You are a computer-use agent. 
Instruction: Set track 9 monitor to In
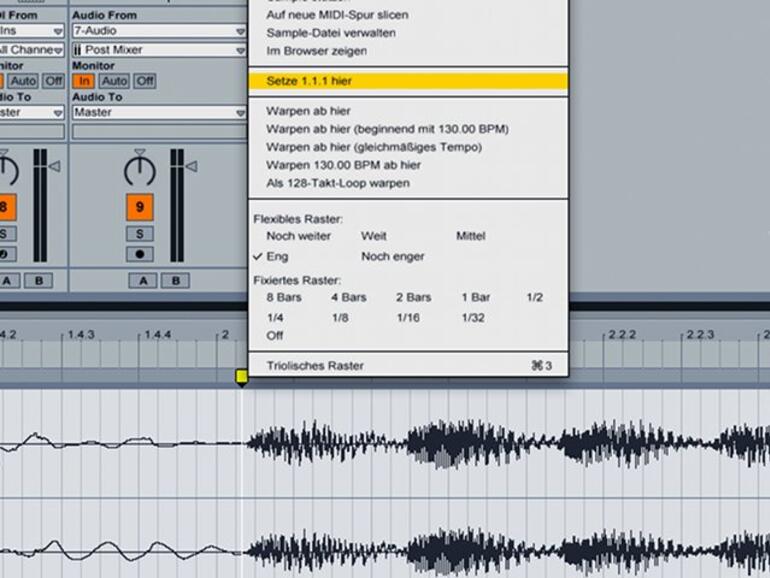pos(83,81)
